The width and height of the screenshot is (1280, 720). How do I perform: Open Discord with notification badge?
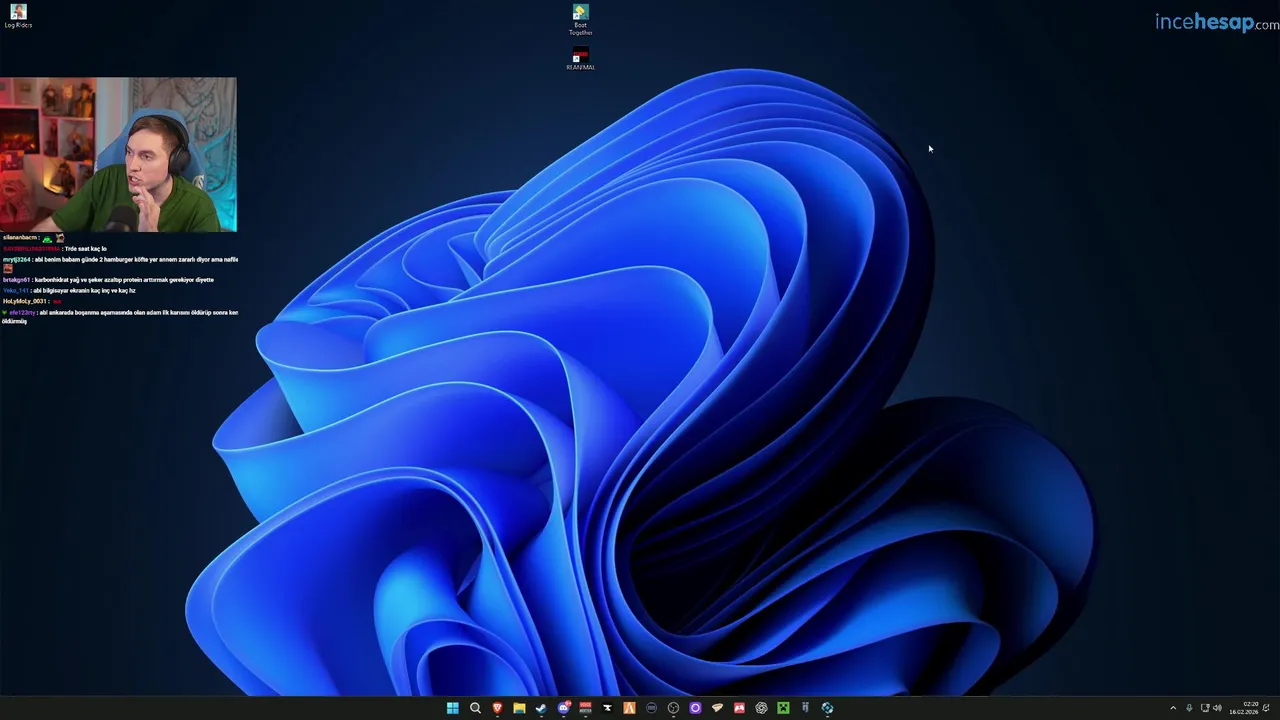click(x=564, y=708)
